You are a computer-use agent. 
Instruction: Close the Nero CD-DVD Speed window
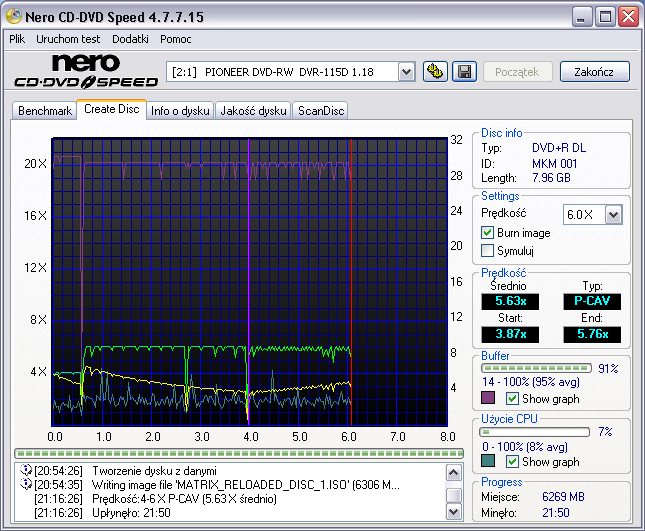coord(629,17)
